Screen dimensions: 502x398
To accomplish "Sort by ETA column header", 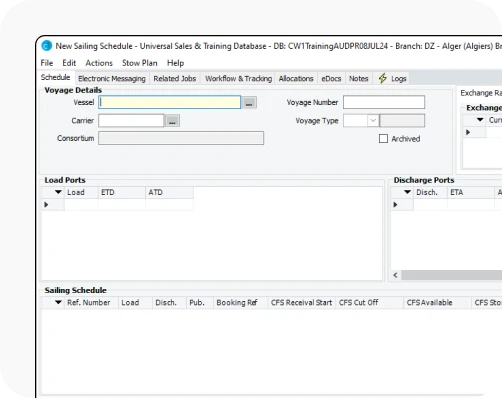I will tap(471, 192).
